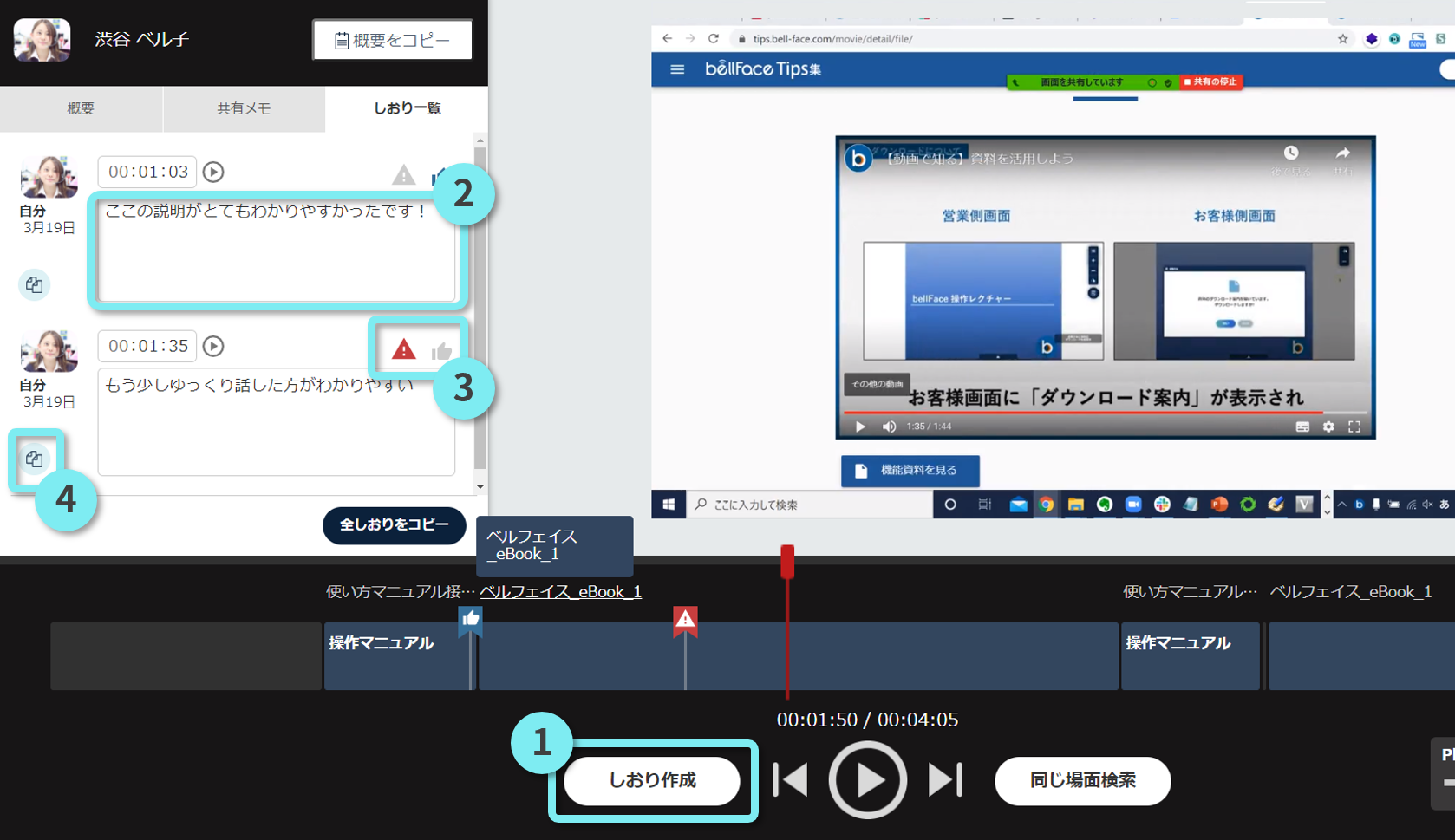The image size is (1455, 840).
Task: Toggle red warning icon on 00:01:35 bookmark
Action: click(x=403, y=349)
